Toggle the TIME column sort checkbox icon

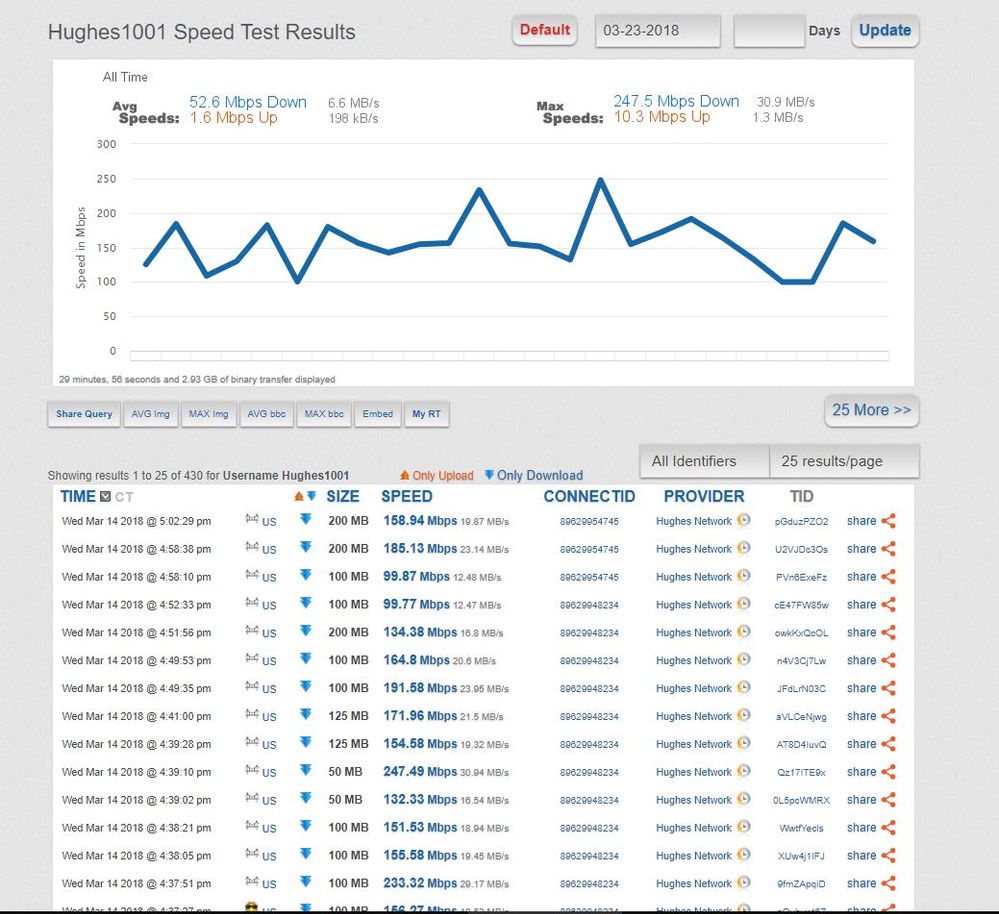[105, 497]
